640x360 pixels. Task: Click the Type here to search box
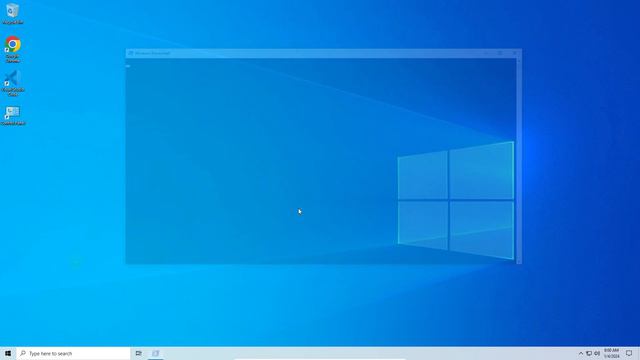(x=73, y=353)
